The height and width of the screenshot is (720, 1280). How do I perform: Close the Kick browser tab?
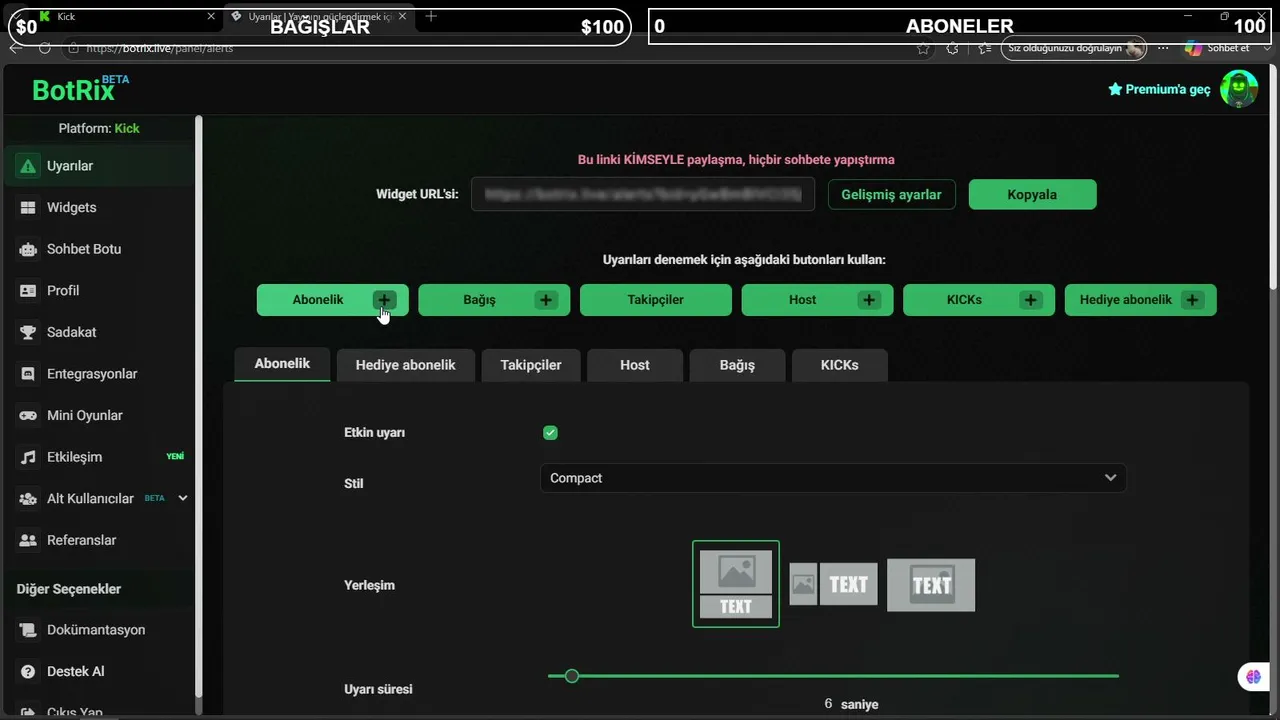(211, 16)
